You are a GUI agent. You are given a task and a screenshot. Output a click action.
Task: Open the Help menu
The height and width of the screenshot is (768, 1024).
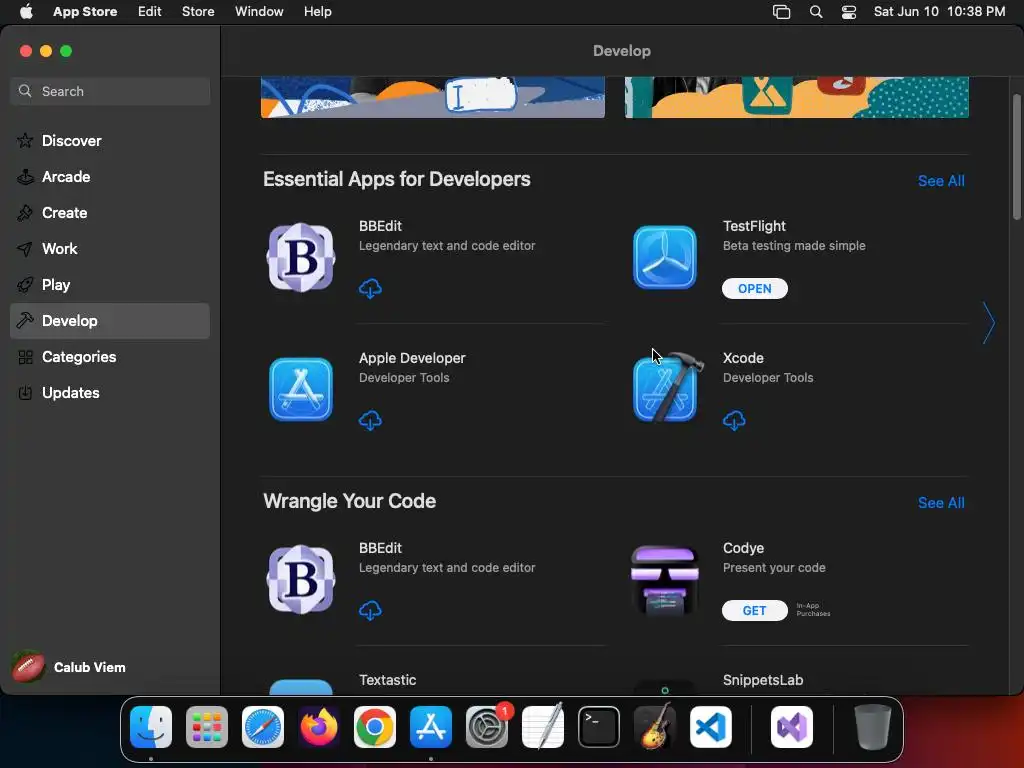[317, 12]
